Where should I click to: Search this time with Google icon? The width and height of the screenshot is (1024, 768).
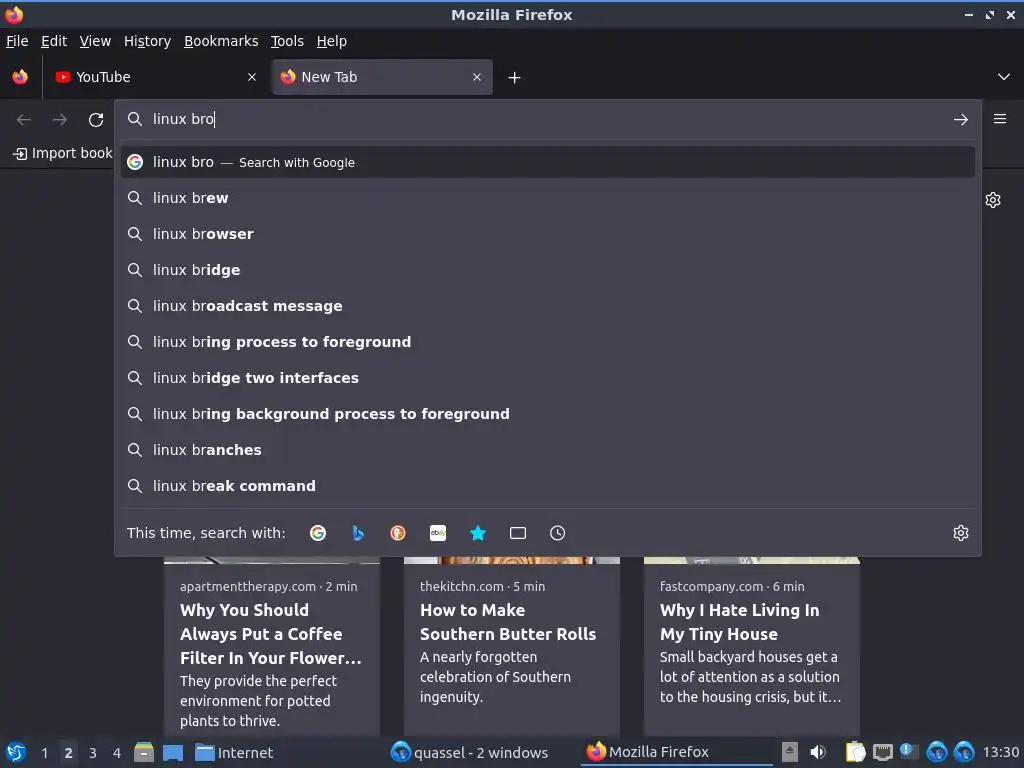[x=318, y=533]
